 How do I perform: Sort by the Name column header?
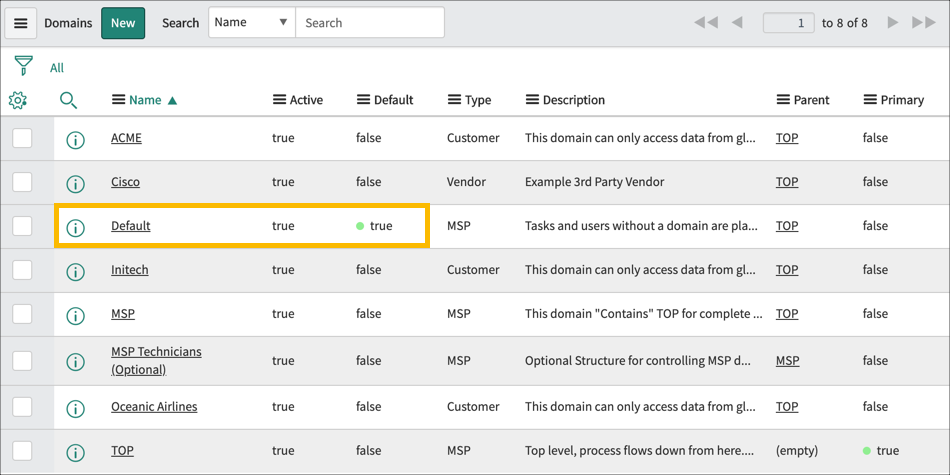[145, 100]
